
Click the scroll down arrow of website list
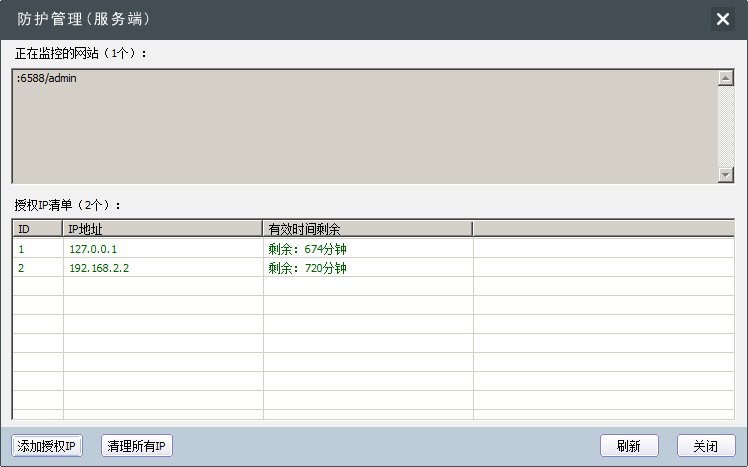(x=726, y=175)
